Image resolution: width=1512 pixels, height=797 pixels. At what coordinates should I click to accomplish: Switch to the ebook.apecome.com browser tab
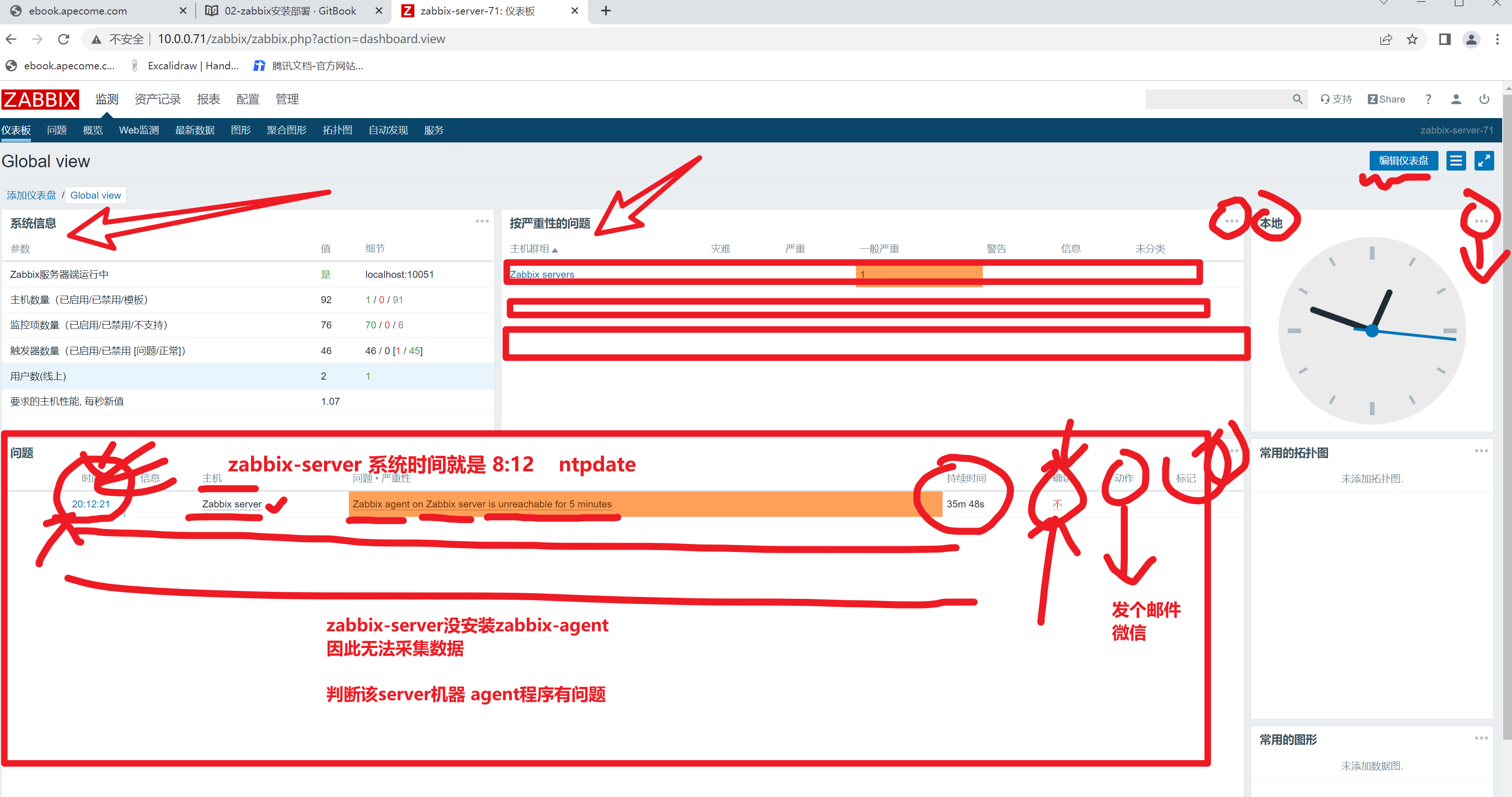coord(77,11)
